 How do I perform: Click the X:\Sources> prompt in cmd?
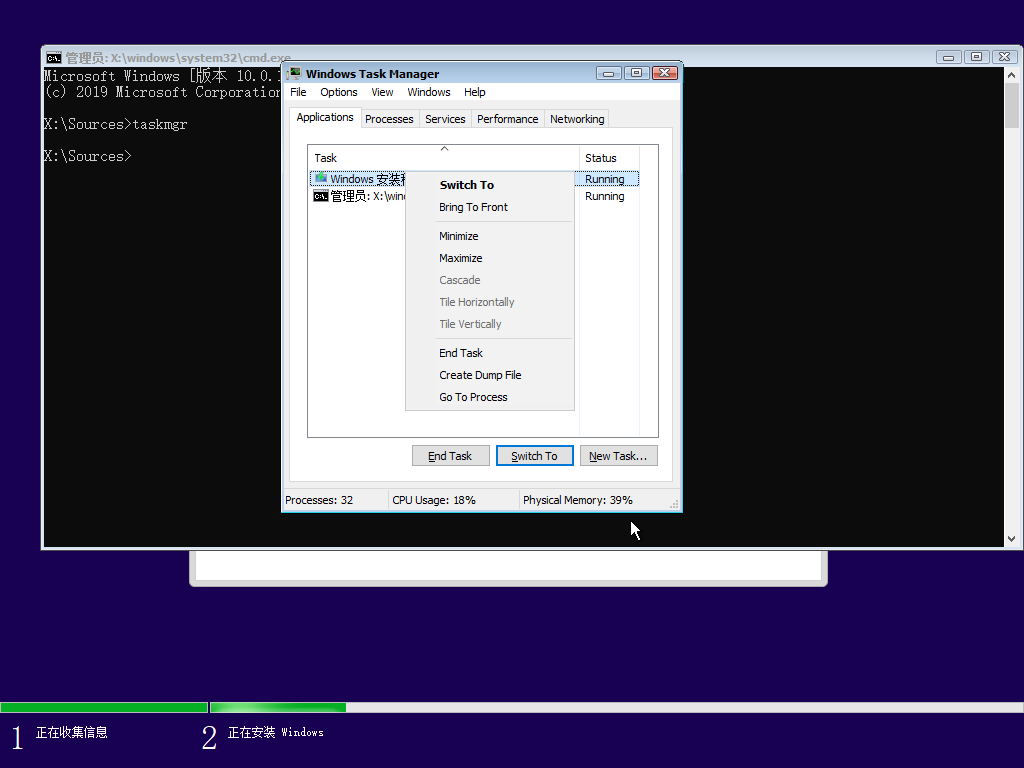click(x=88, y=156)
